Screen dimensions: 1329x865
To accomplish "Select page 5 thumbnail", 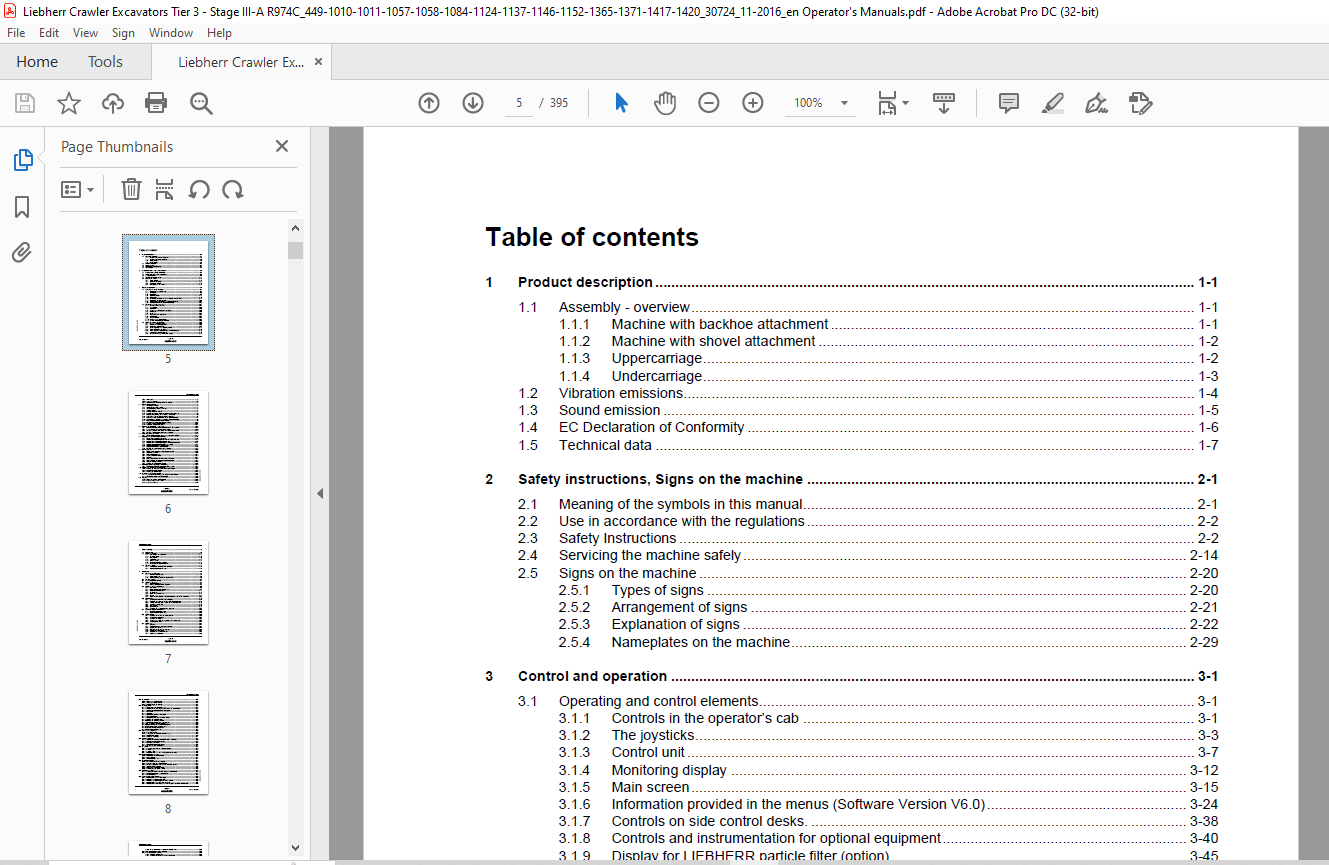I will coord(168,292).
